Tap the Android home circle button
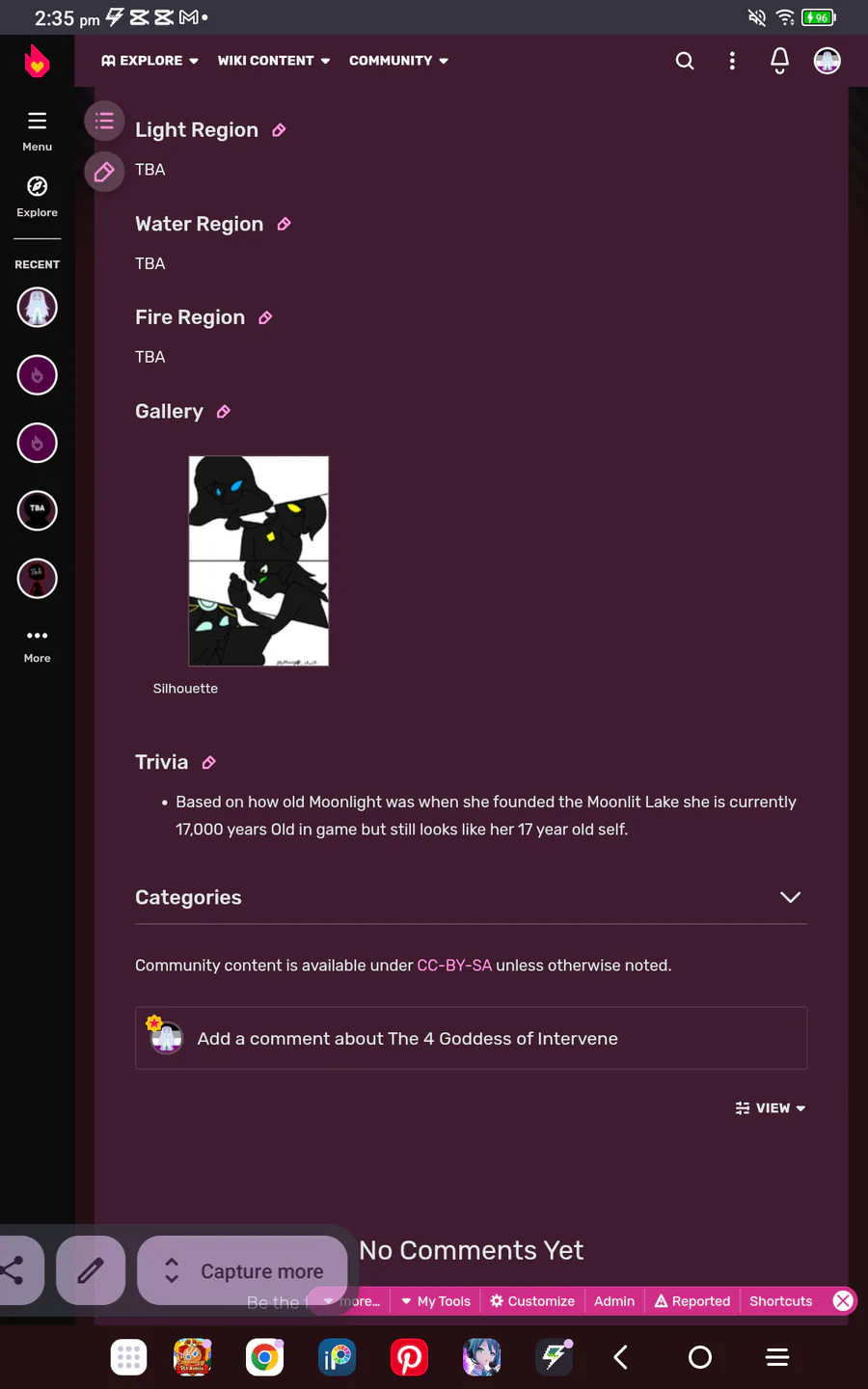Screen dimensions: 868x1389 coord(700,1357)
